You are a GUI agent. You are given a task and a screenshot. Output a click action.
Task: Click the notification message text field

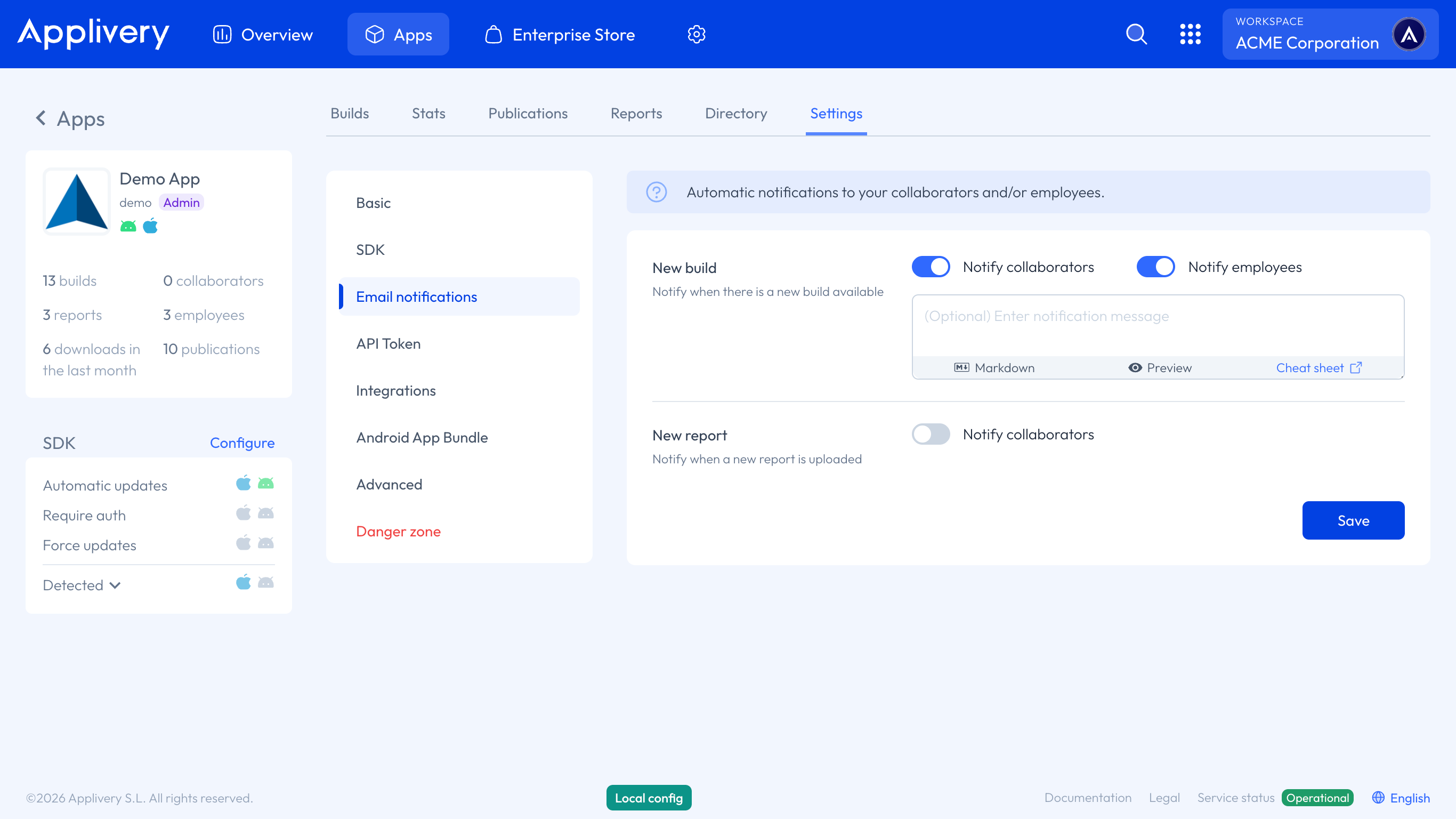tap(1157, 326)
